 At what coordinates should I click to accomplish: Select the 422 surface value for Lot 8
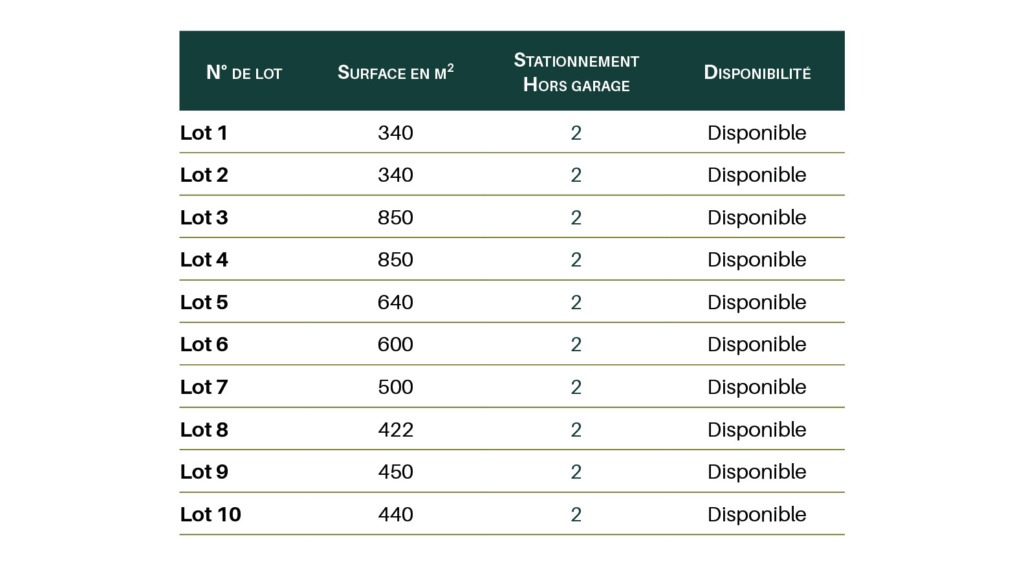click(x=395, y=430)
